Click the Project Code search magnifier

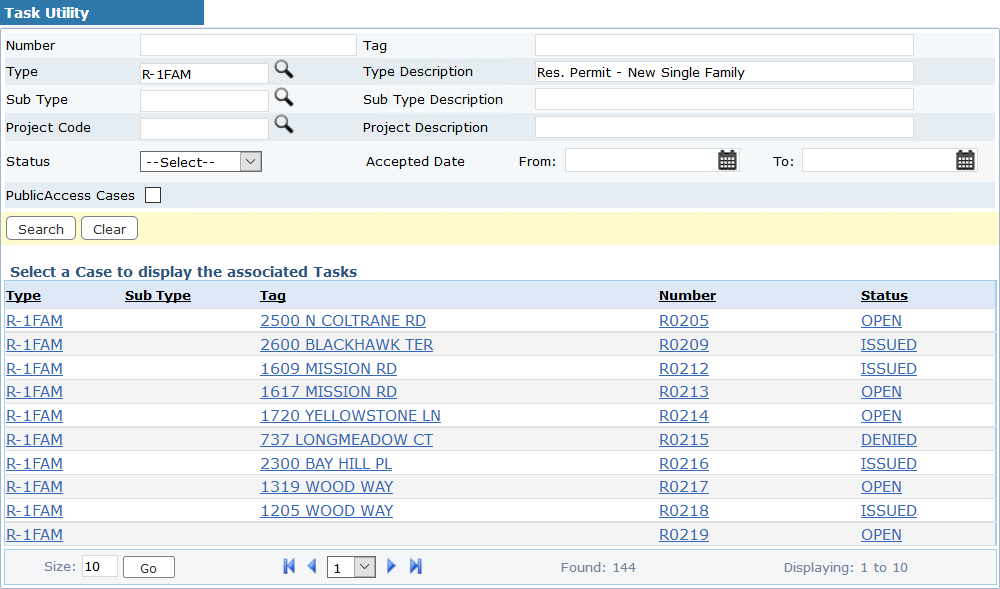284,125
